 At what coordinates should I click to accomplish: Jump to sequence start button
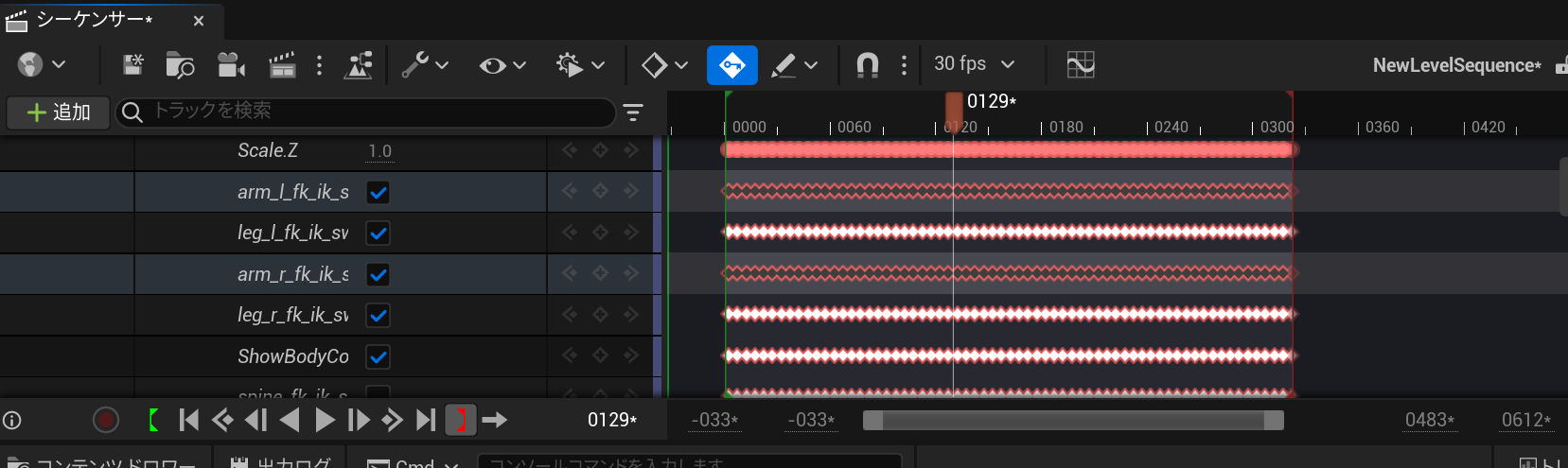(188, 420)
